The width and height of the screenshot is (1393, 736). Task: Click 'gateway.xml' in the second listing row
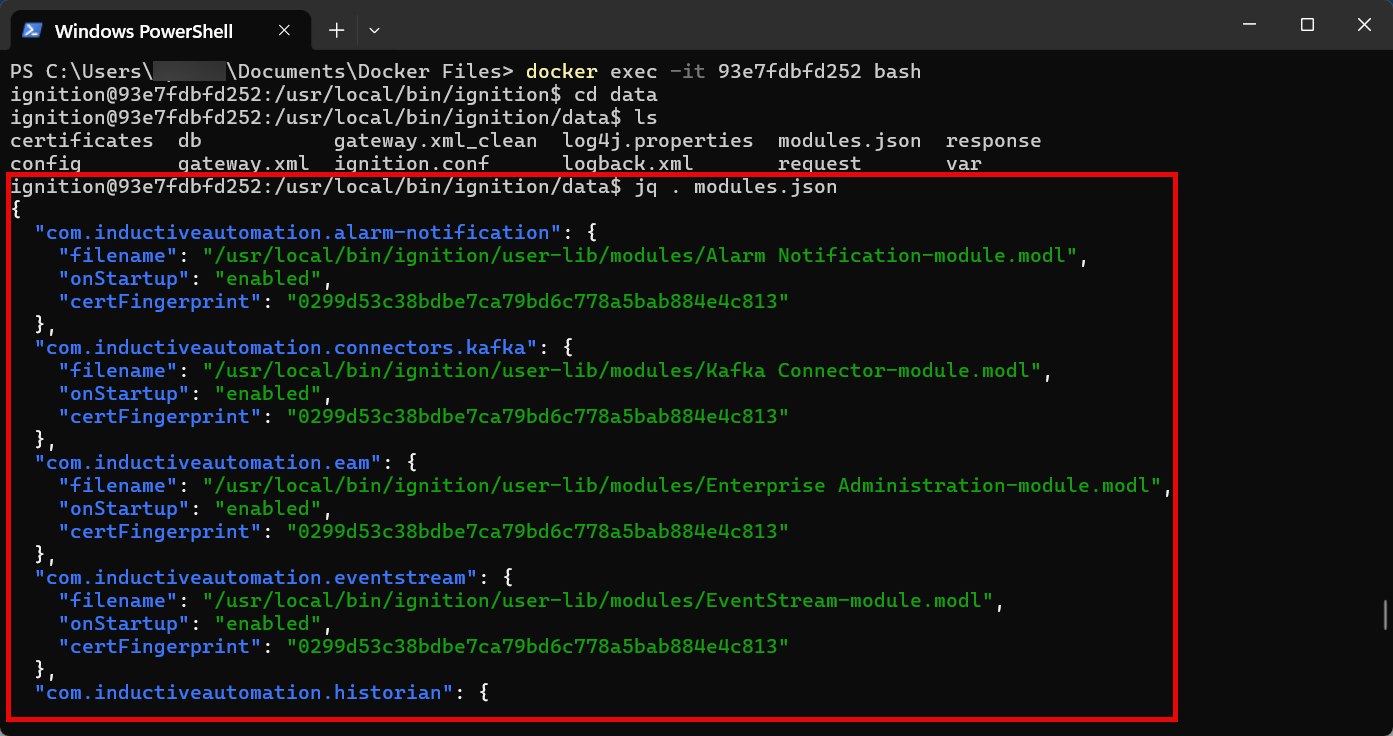tap(244, 163)
